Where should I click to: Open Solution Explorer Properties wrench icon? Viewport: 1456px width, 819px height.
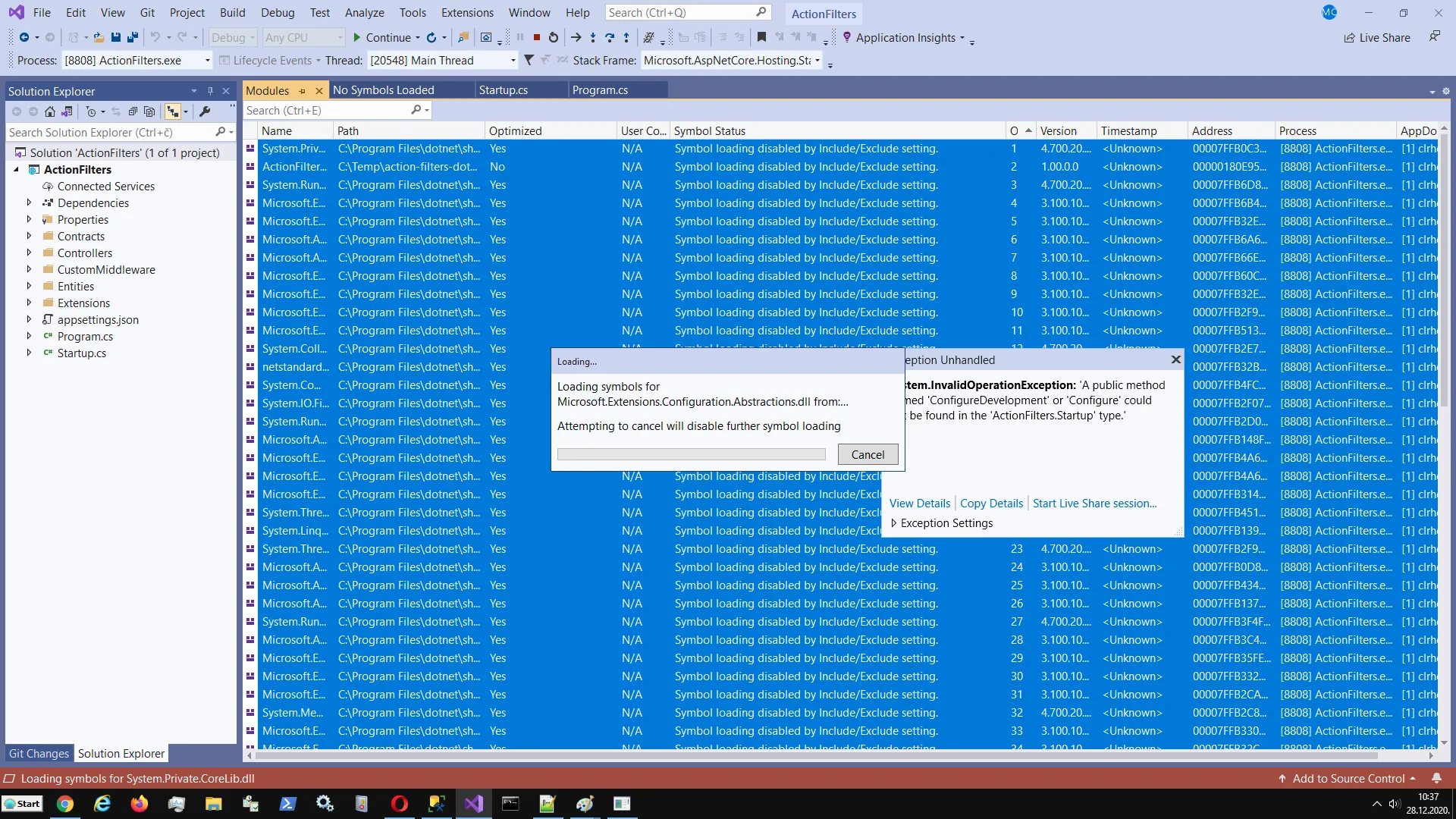point(205,111)
